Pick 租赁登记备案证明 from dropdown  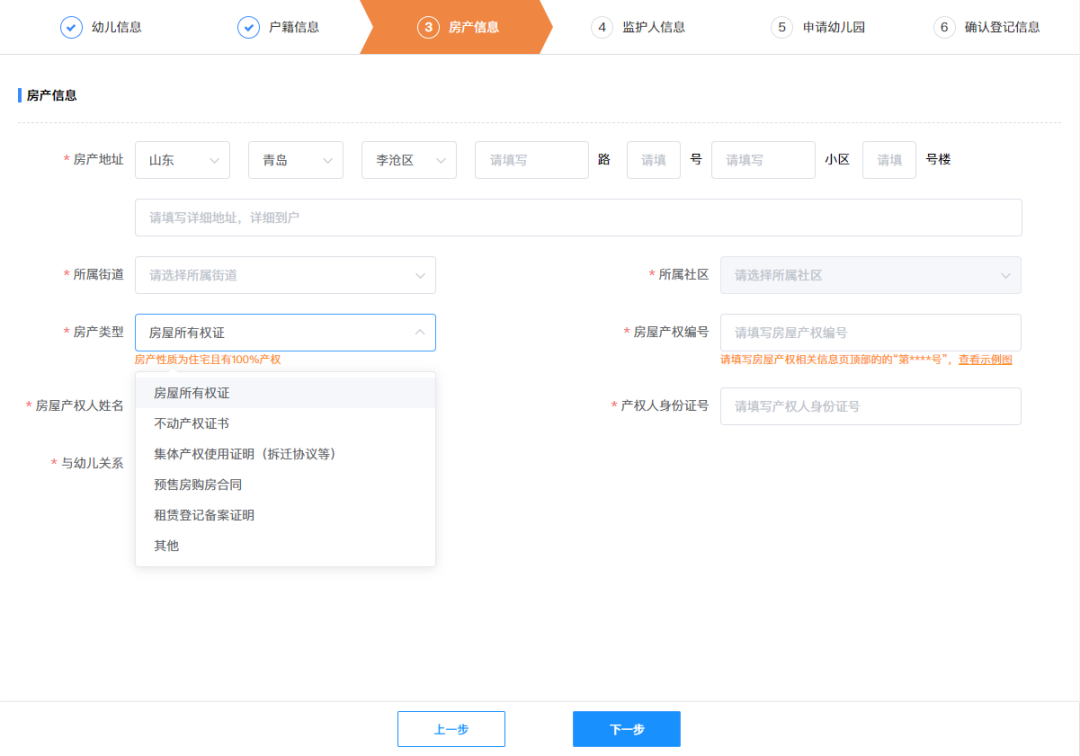point(204,515)
